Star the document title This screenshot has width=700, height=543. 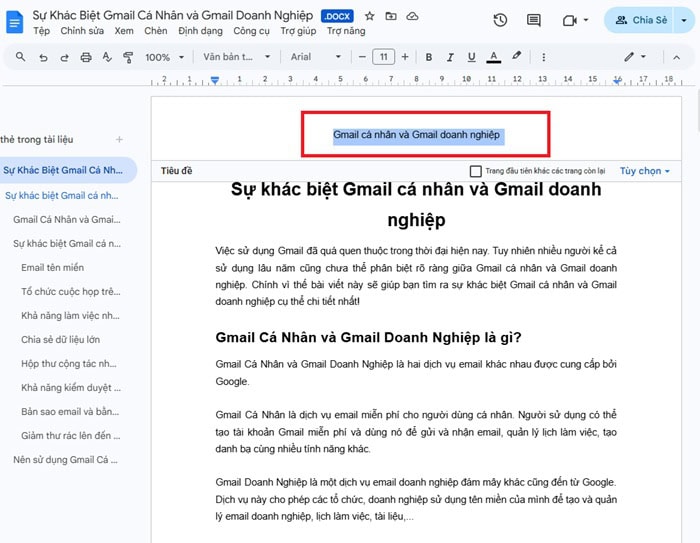click(x=369, y=17)
